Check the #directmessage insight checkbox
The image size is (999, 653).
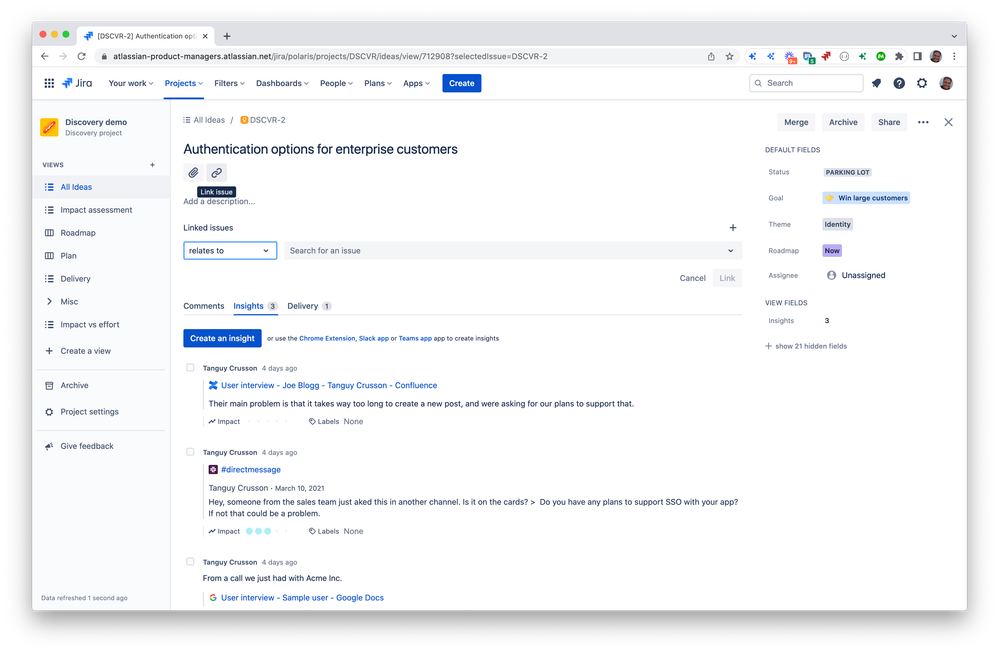[x=190, y=452]
